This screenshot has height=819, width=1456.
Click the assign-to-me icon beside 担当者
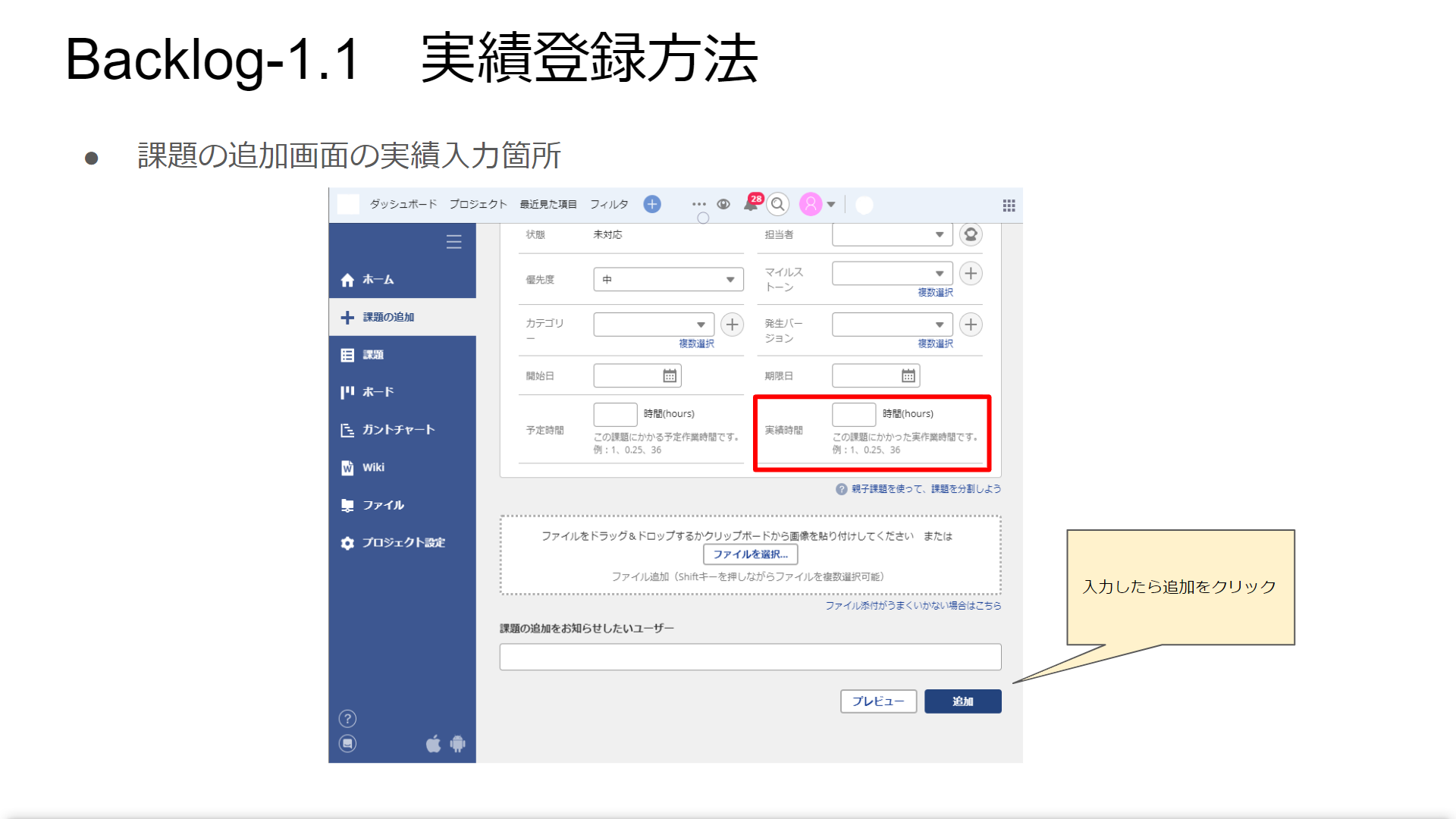click(971, 234)
